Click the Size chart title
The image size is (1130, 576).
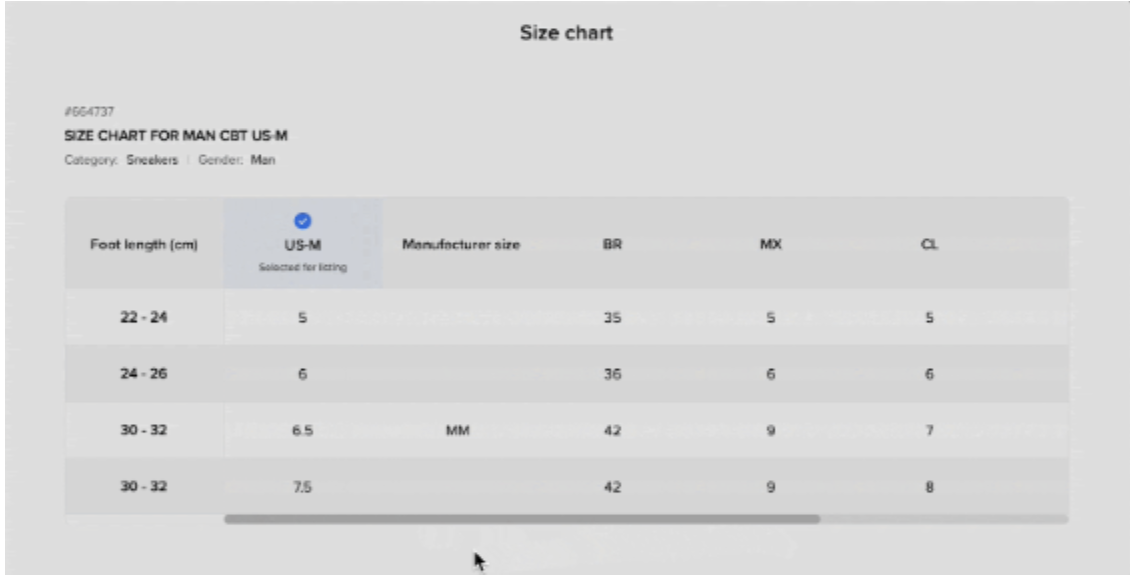point(566,32)
